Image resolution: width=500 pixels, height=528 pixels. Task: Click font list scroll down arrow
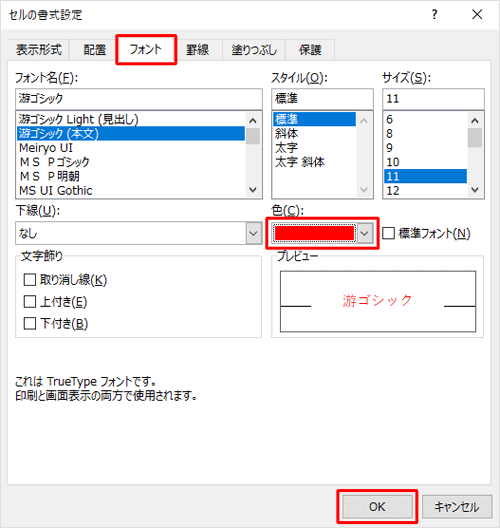click(253, 190)
